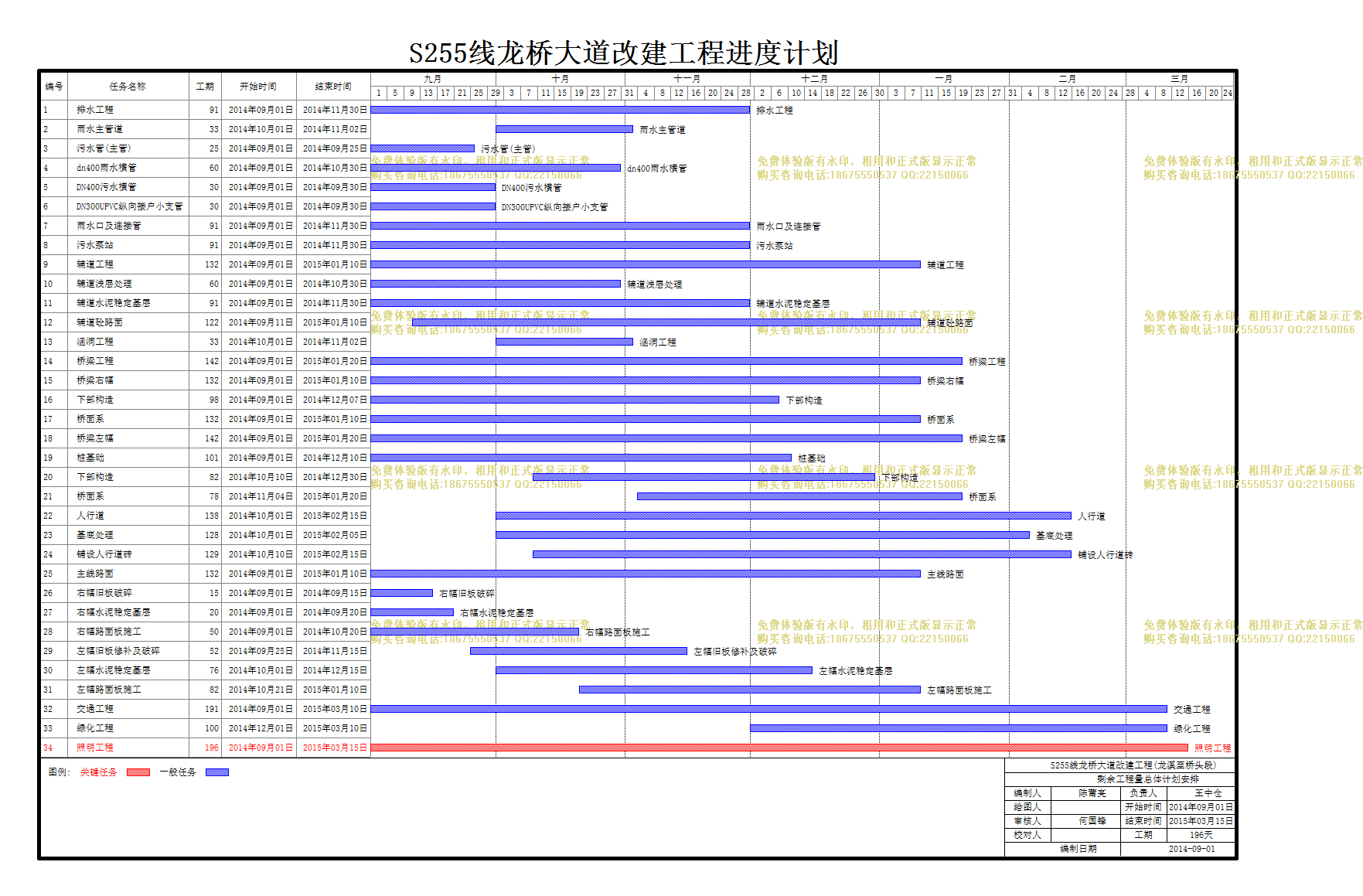
Task: Click 王中仓 in the title block
Action: coord(1208,793)
